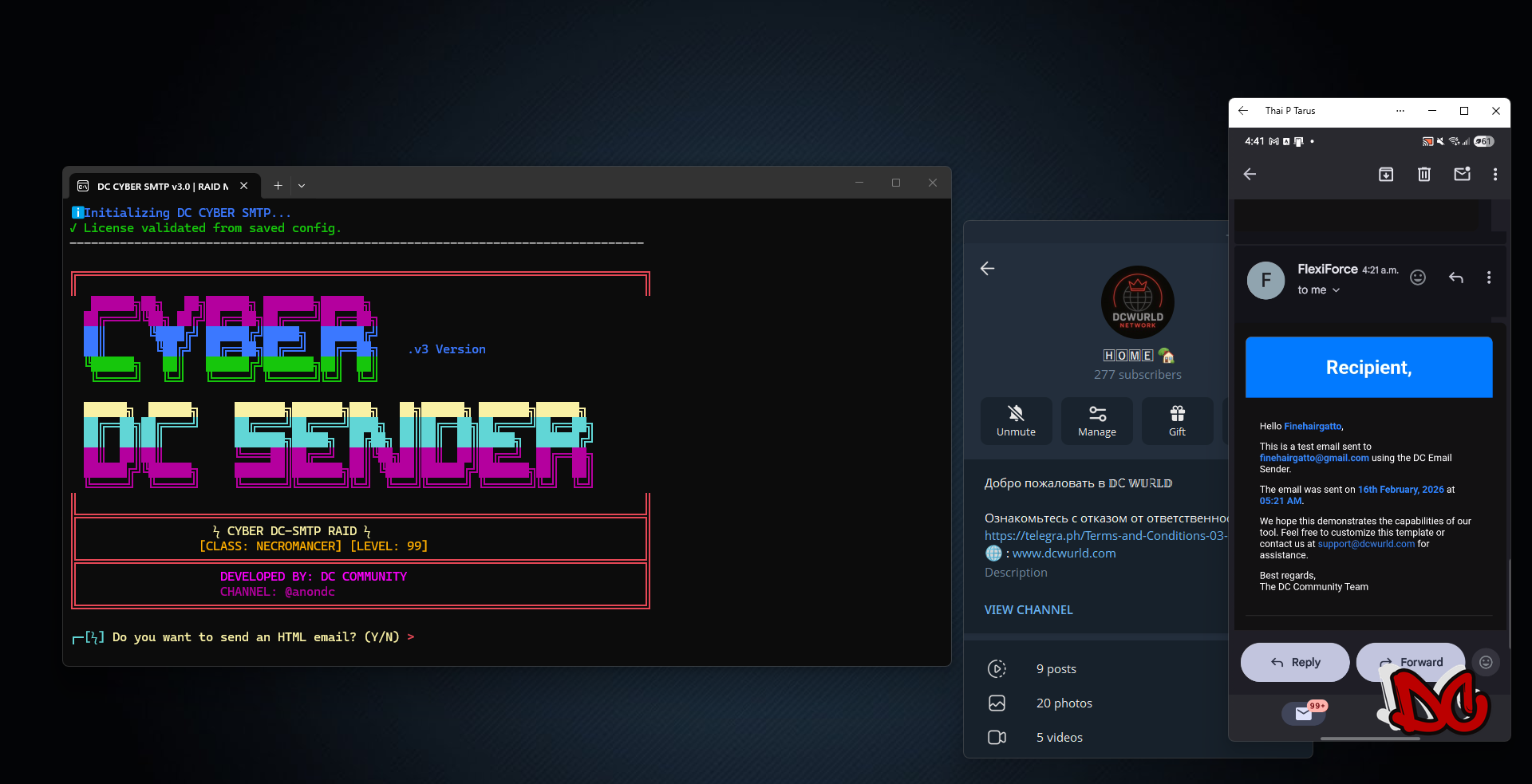Click the finehairgatto@gmail.com email link
Screen dimensions: 1532x784
tap(1314, 458)
